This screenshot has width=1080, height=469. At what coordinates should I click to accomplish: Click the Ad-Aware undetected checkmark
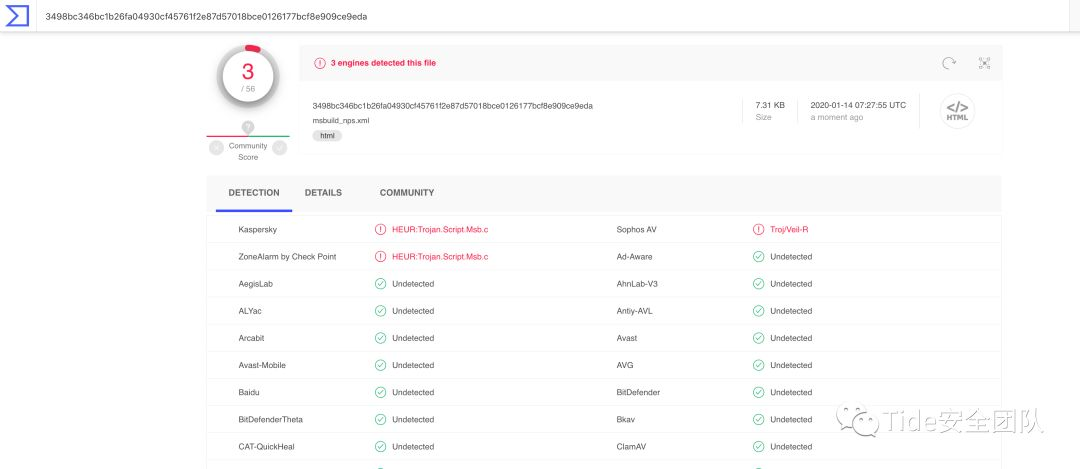(758, 257)
